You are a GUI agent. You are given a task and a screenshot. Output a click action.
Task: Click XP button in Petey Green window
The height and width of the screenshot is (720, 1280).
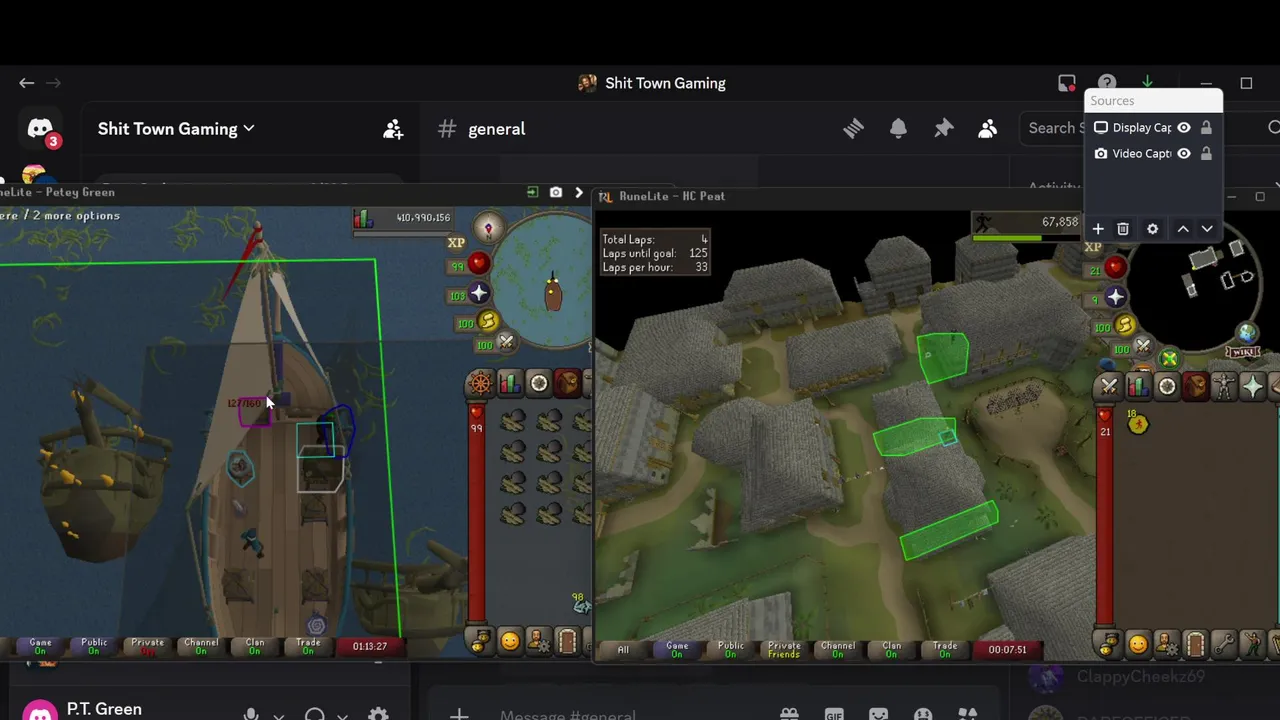click(x=456, y=243)
